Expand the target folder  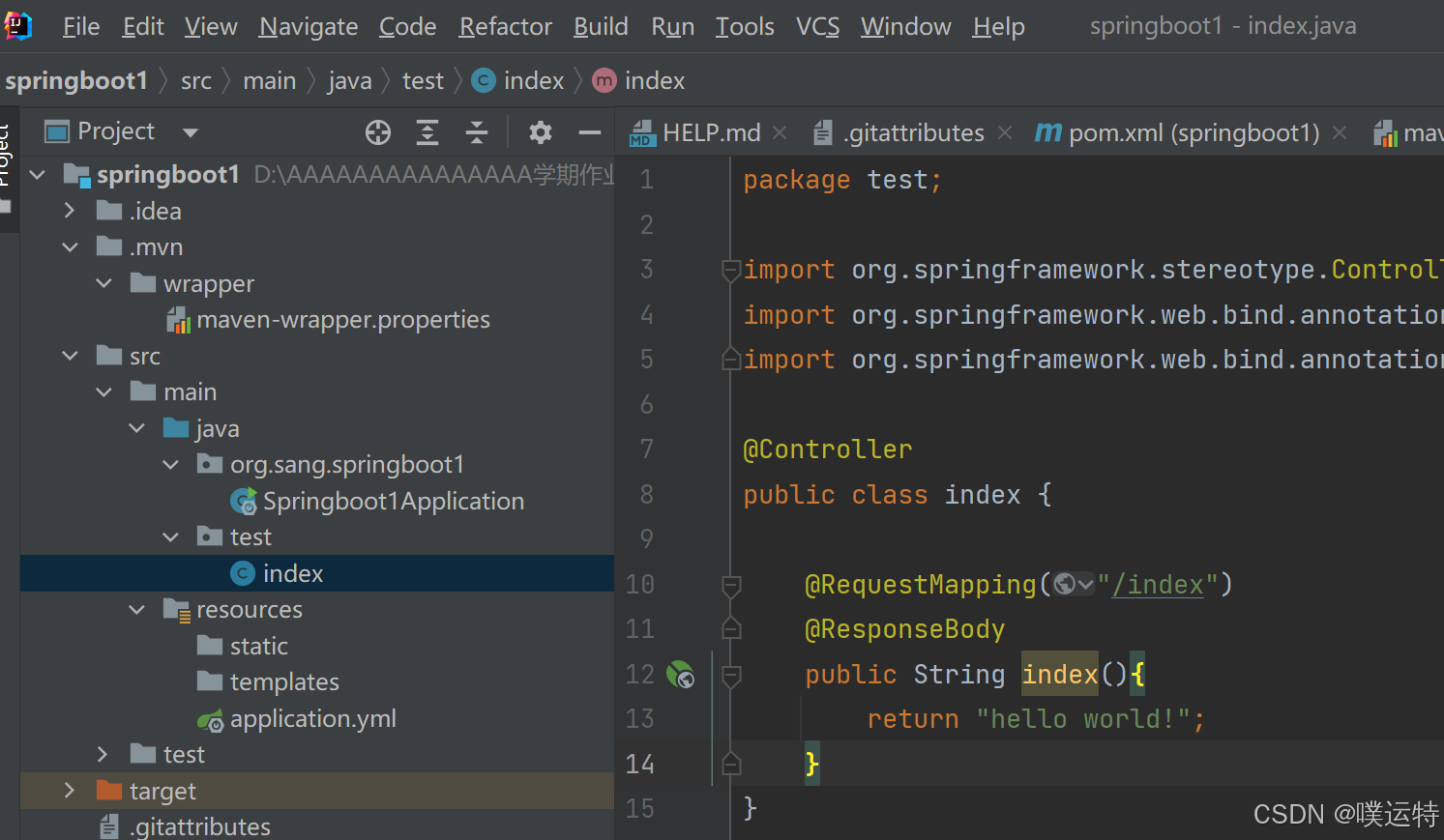pos(69,791)
